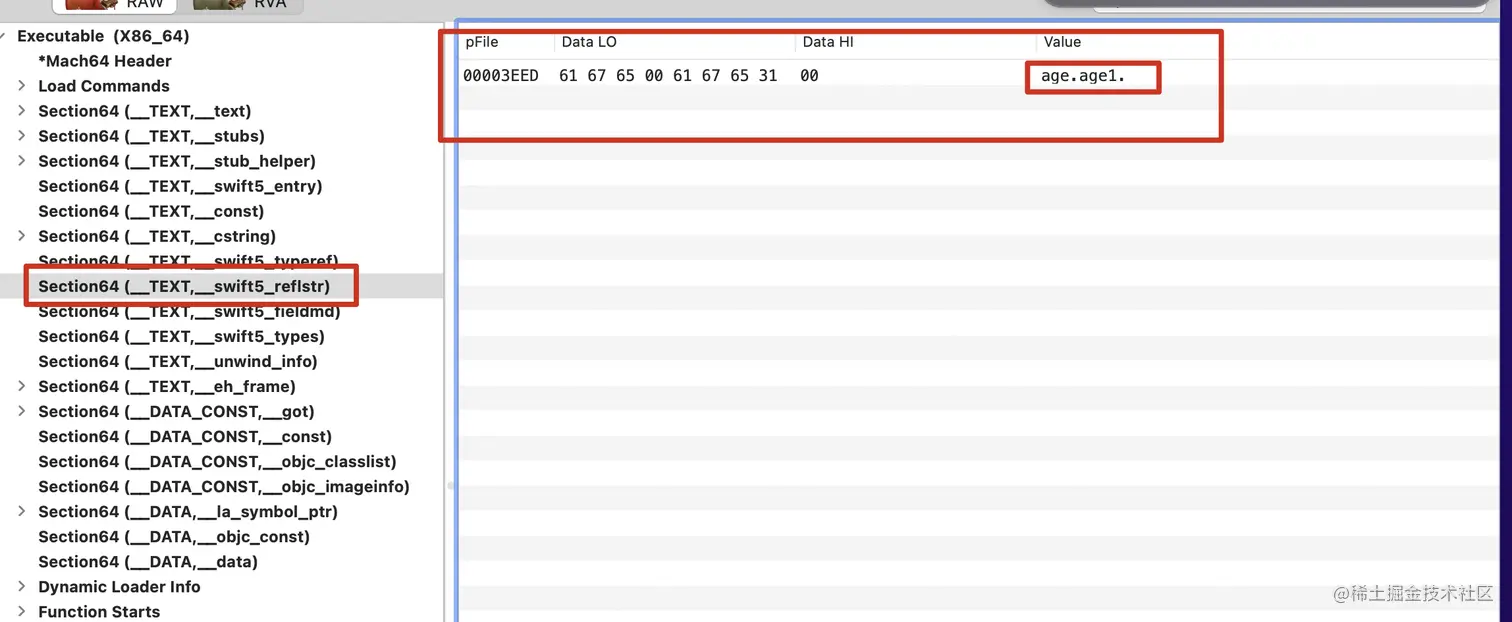The height and width of the screenshot is (622, 1512).
Task: Expand Section64 (__DATA_CONST,__got) disclosure arrow
Action: (x=22, y=411)
